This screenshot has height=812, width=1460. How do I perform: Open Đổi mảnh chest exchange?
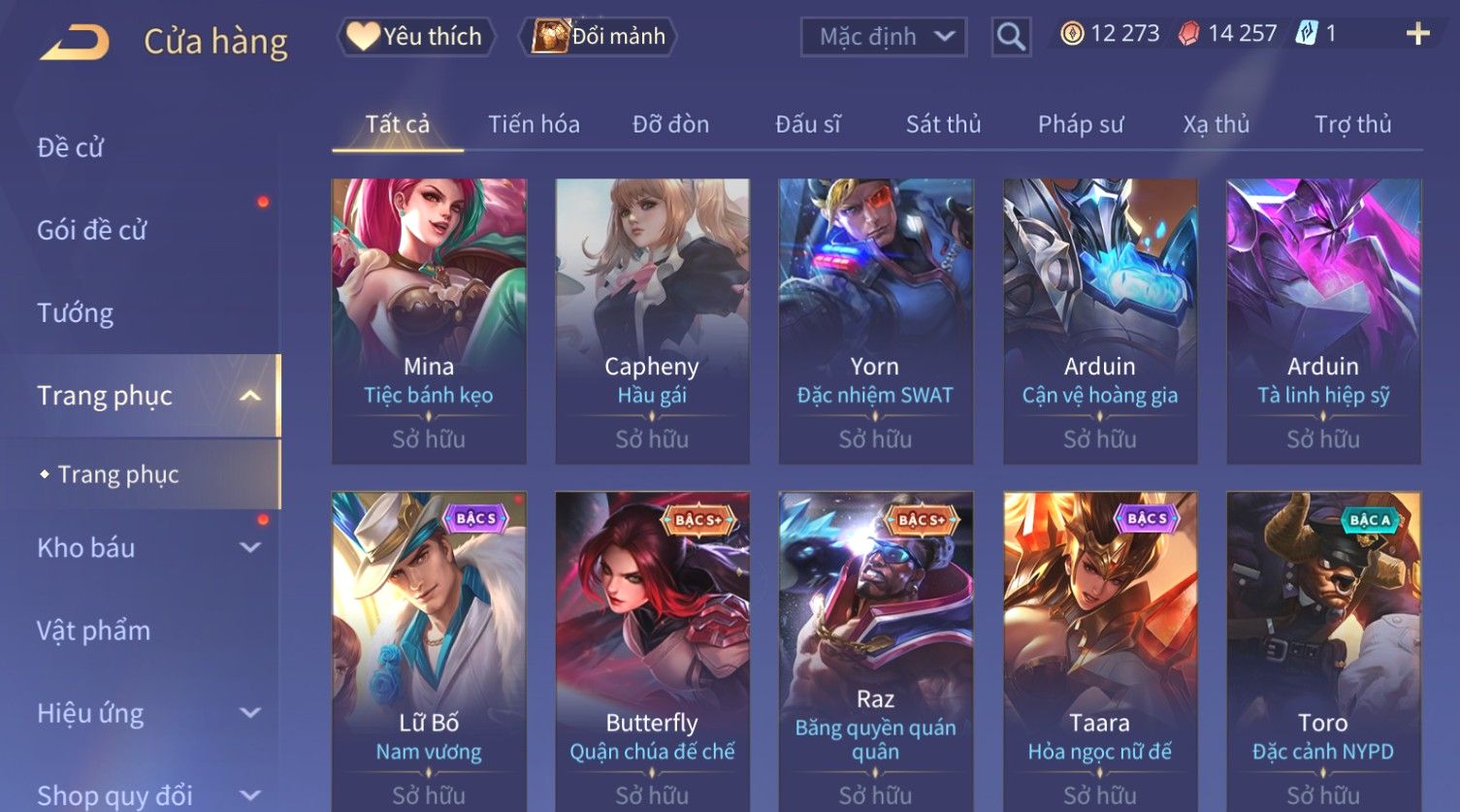599,37
